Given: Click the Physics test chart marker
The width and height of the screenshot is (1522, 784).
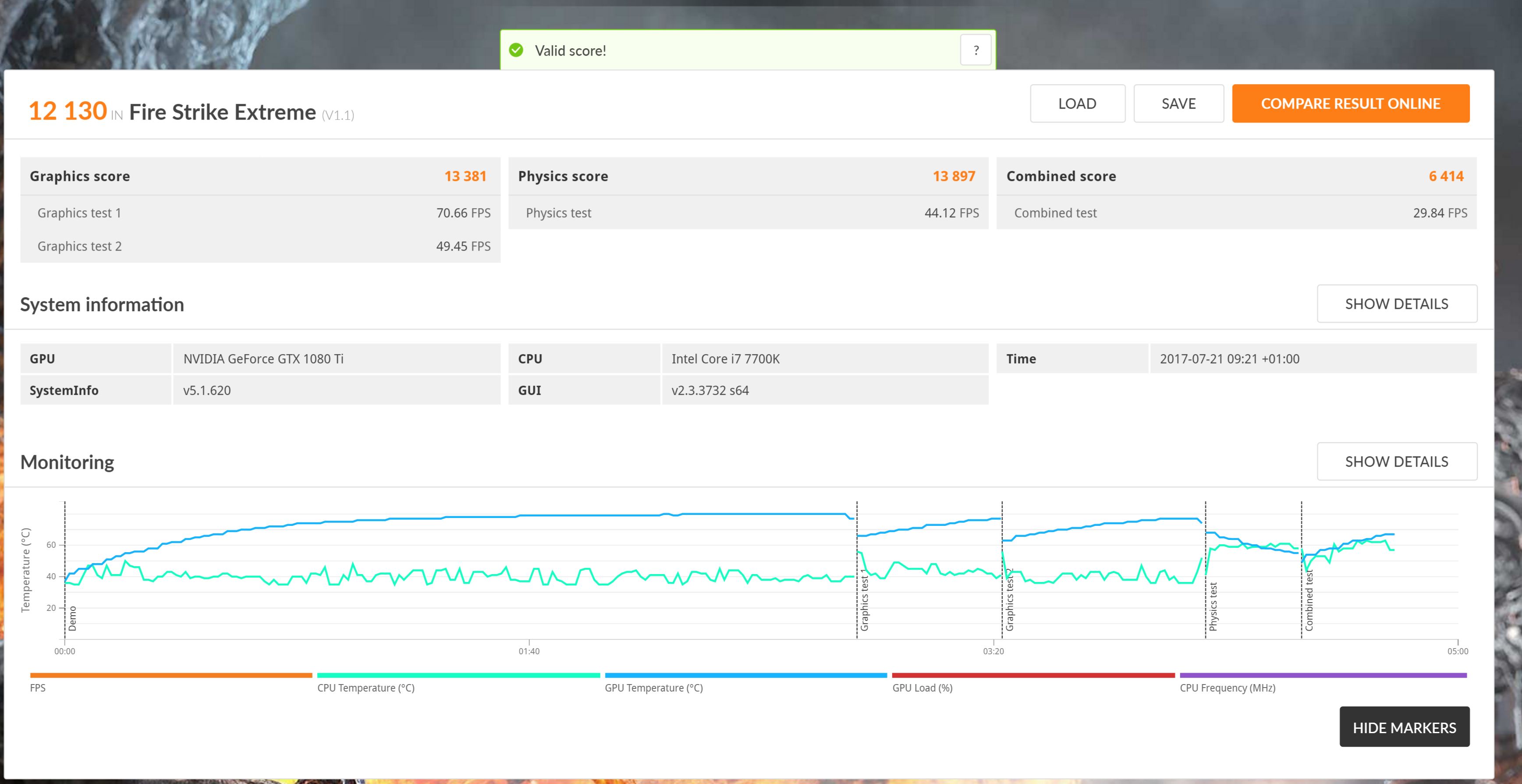Looking at the screenshot, I should coord(1213,607).
